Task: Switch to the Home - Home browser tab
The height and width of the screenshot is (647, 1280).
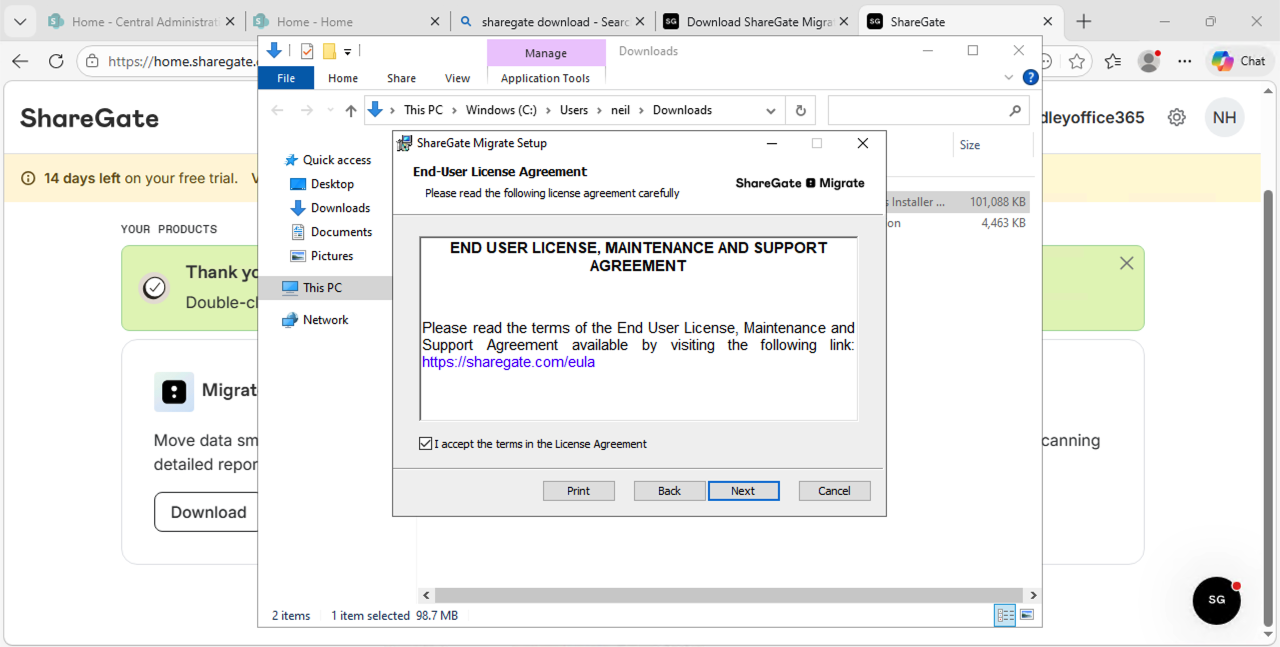Action: click(x=345, y=22)
